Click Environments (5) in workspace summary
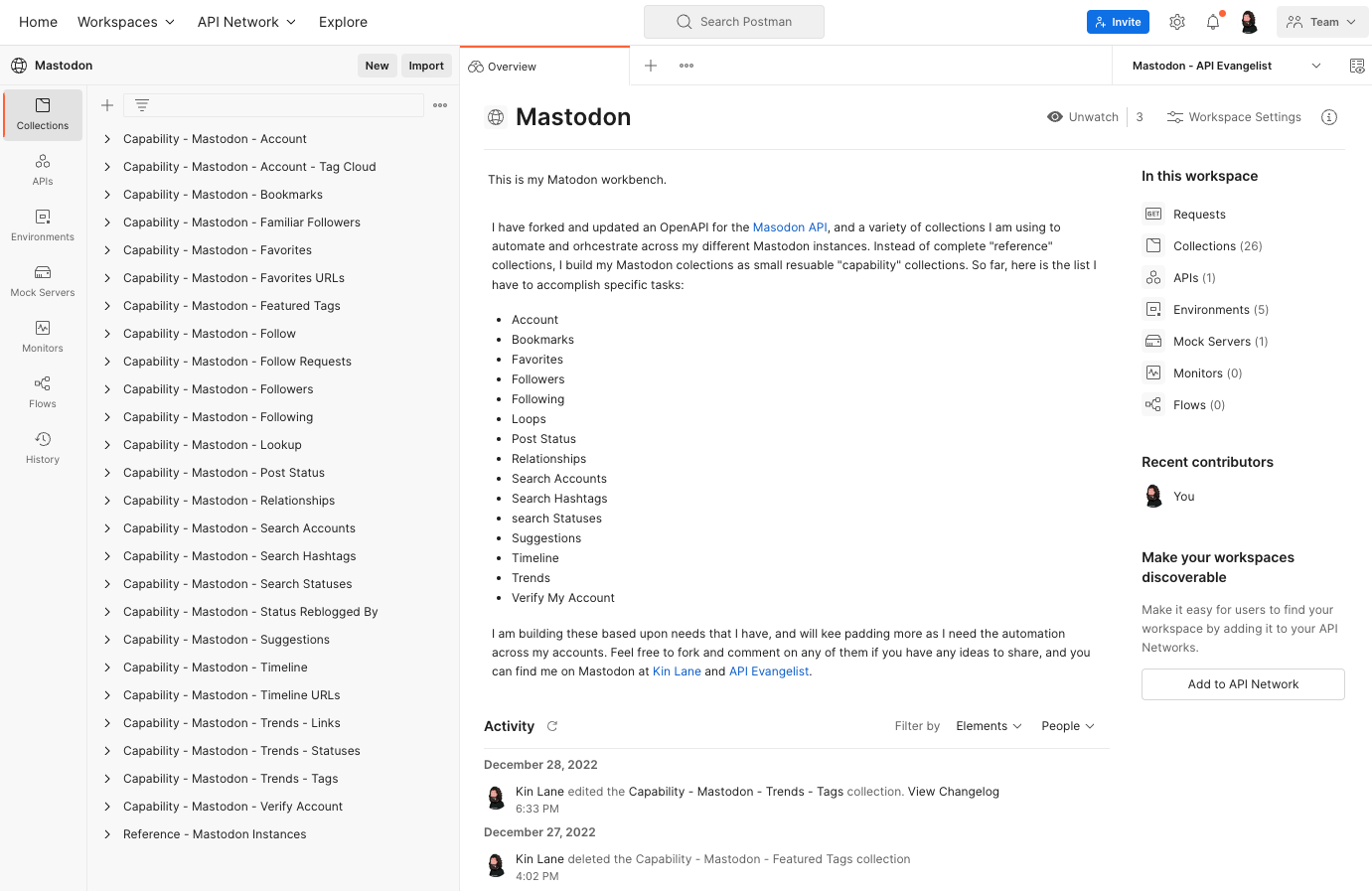The width and height of the screenshot is (1372, 891). tap(1221, 309)
